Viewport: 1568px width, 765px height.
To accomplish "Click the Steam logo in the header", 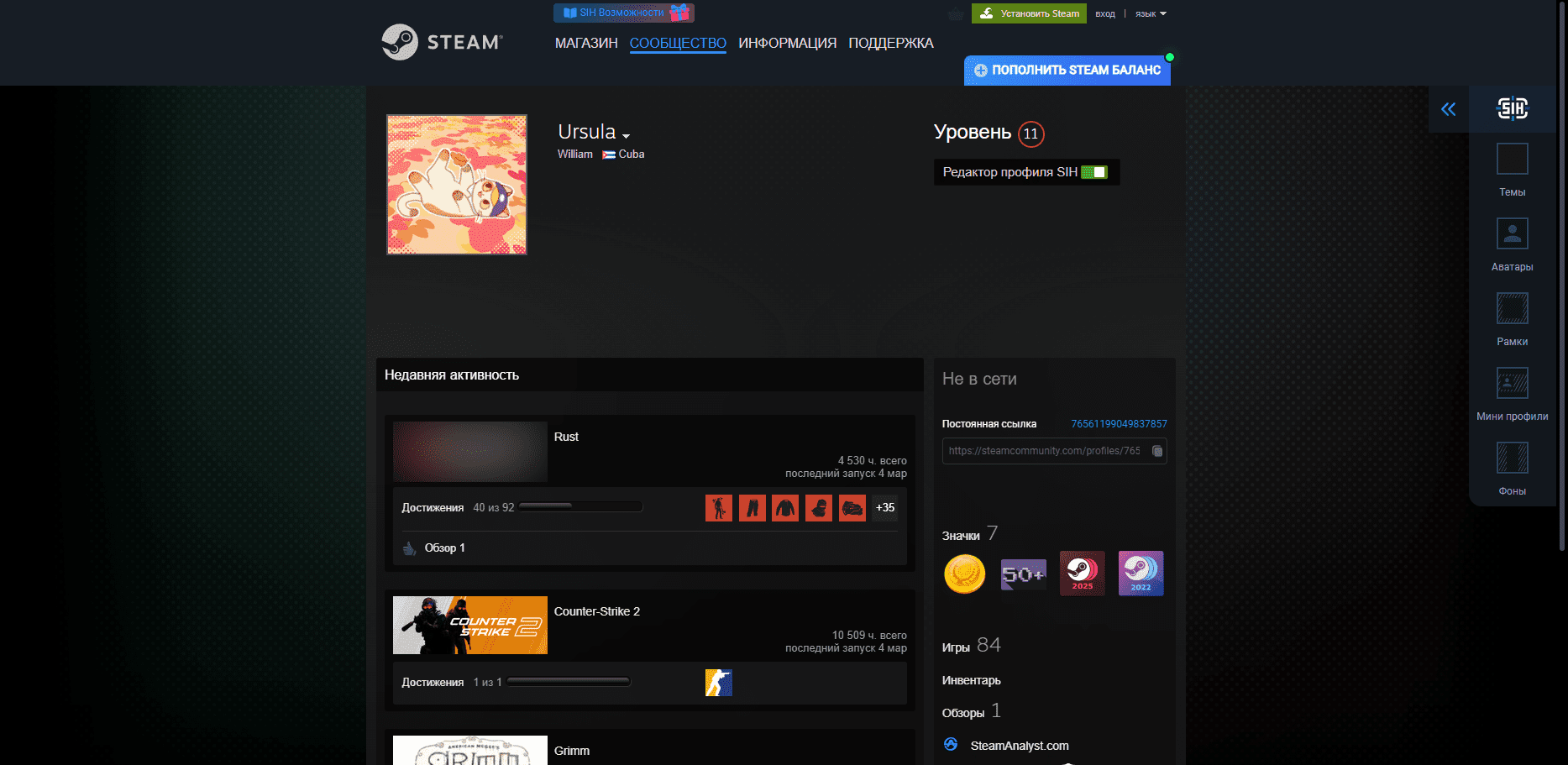I will click(443, 42).
